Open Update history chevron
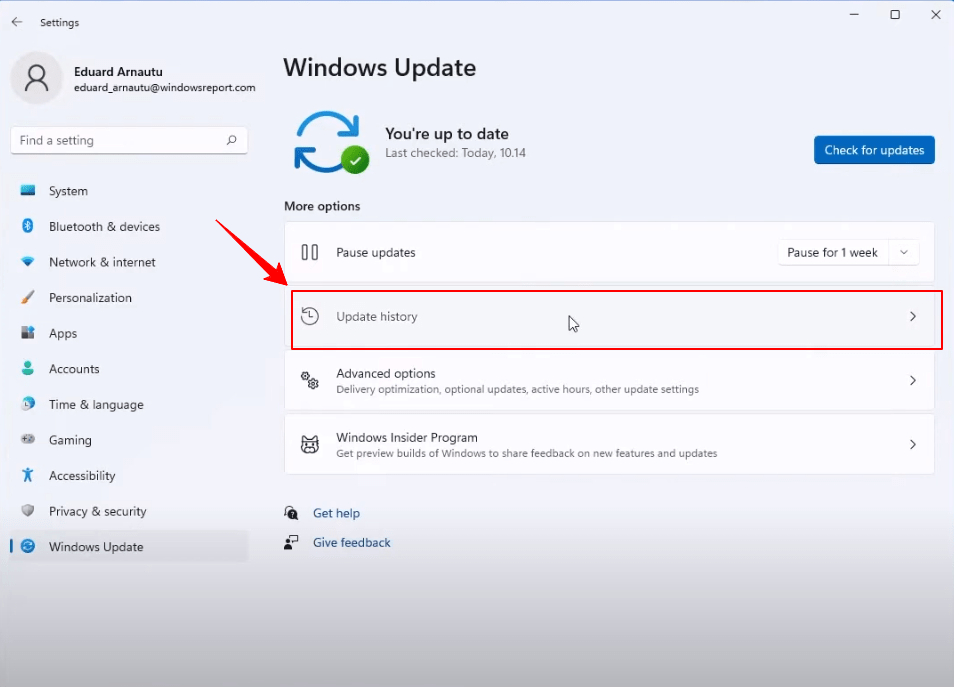Screen dimensions: 954x687 [x=913, y=316]
